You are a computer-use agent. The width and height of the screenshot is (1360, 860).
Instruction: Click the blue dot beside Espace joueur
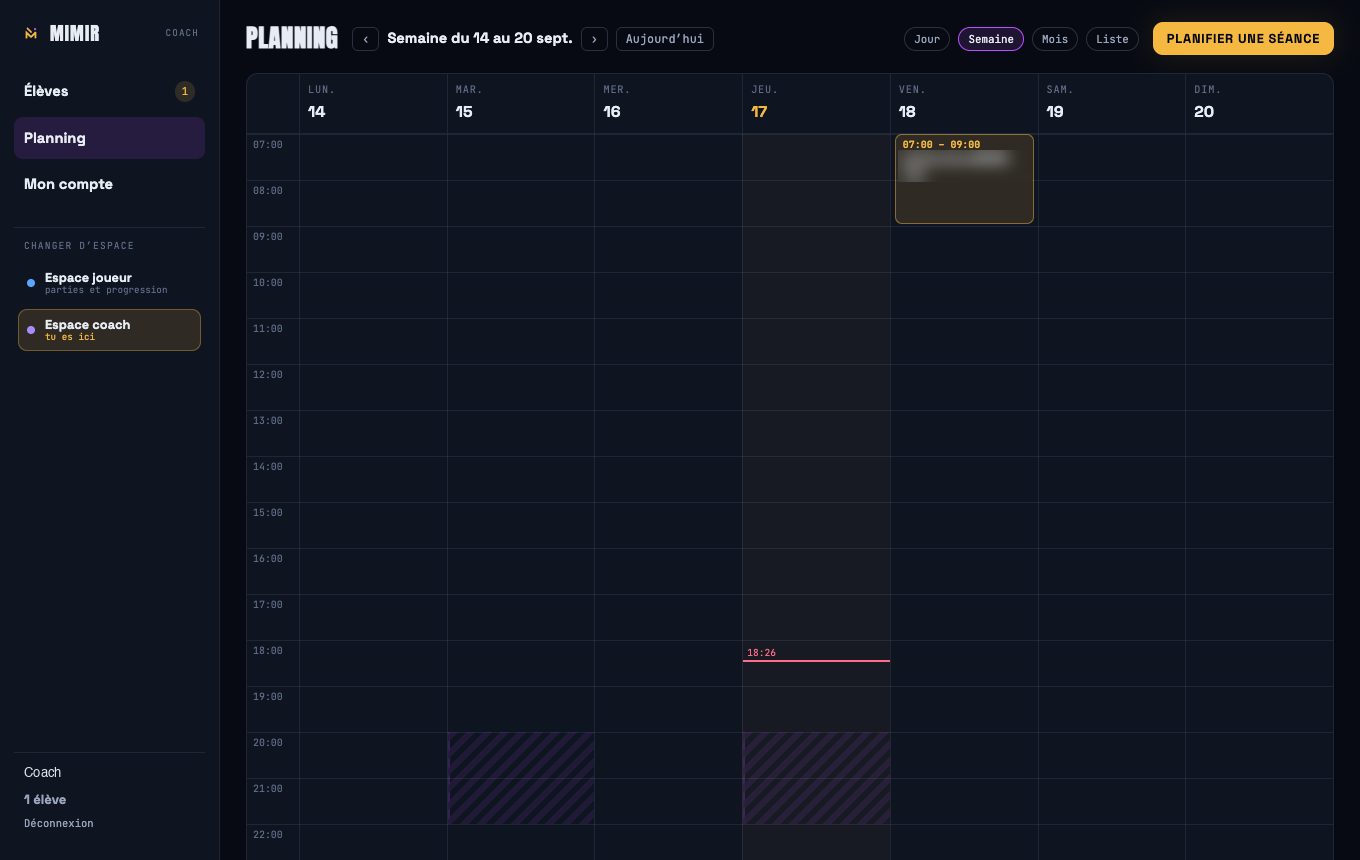[31, 283]
